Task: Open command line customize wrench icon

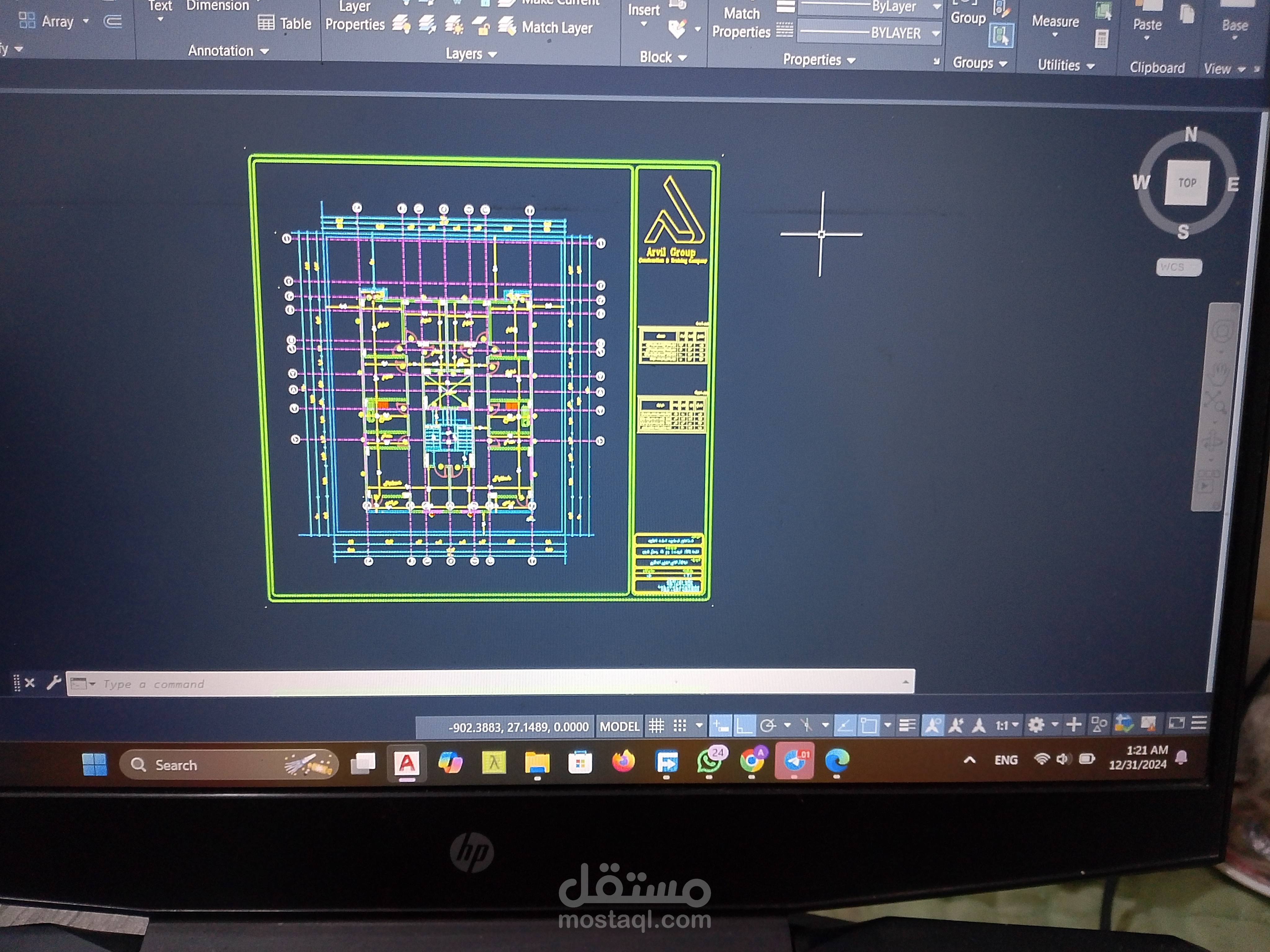Action: [53, 682]
